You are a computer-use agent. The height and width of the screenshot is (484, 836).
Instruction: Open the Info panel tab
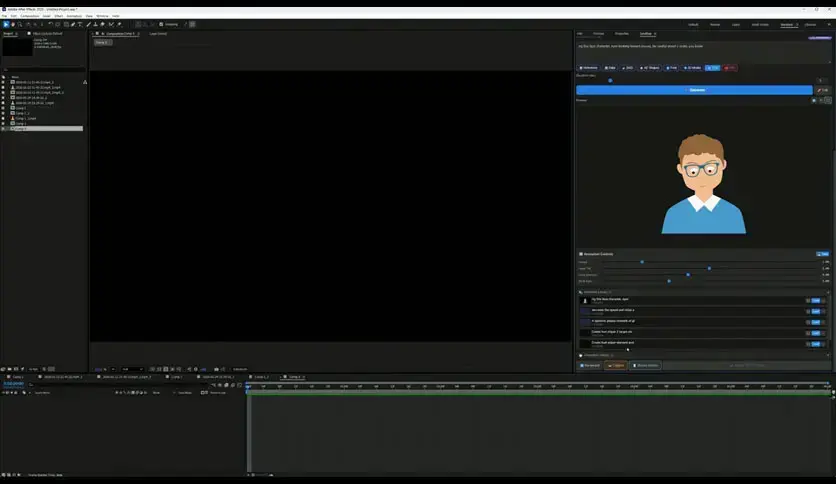[580, 34]
